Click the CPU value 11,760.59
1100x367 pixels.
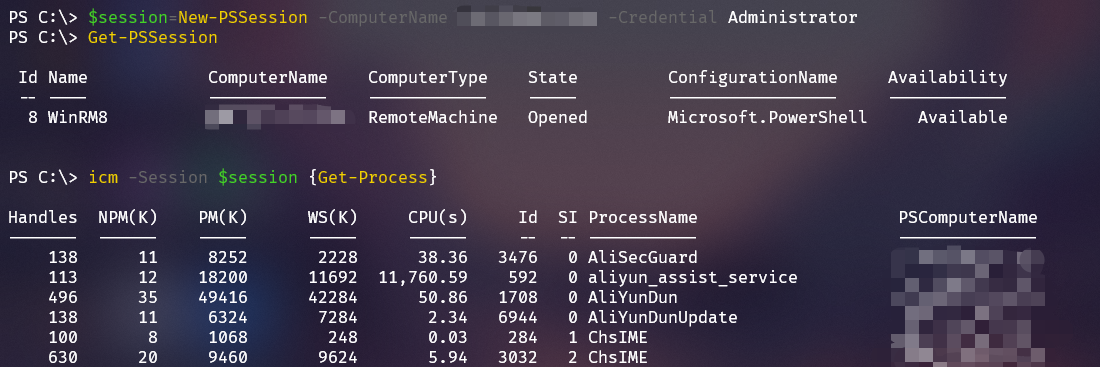pos(423,277)
